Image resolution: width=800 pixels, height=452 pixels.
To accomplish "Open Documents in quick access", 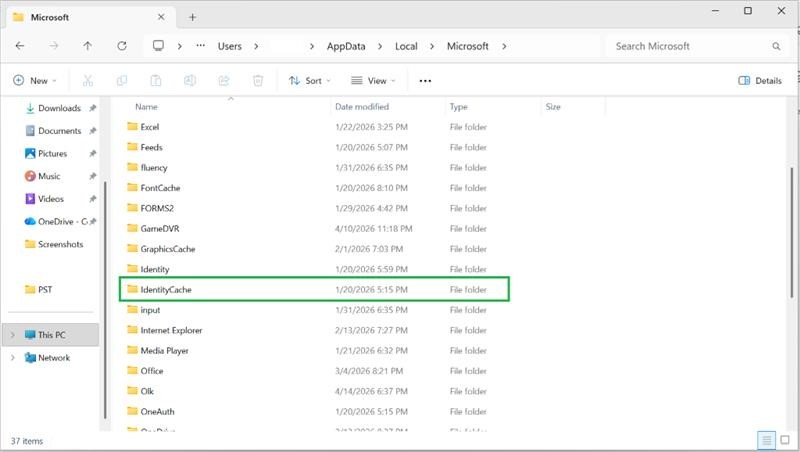I will (x=59, y=131).
